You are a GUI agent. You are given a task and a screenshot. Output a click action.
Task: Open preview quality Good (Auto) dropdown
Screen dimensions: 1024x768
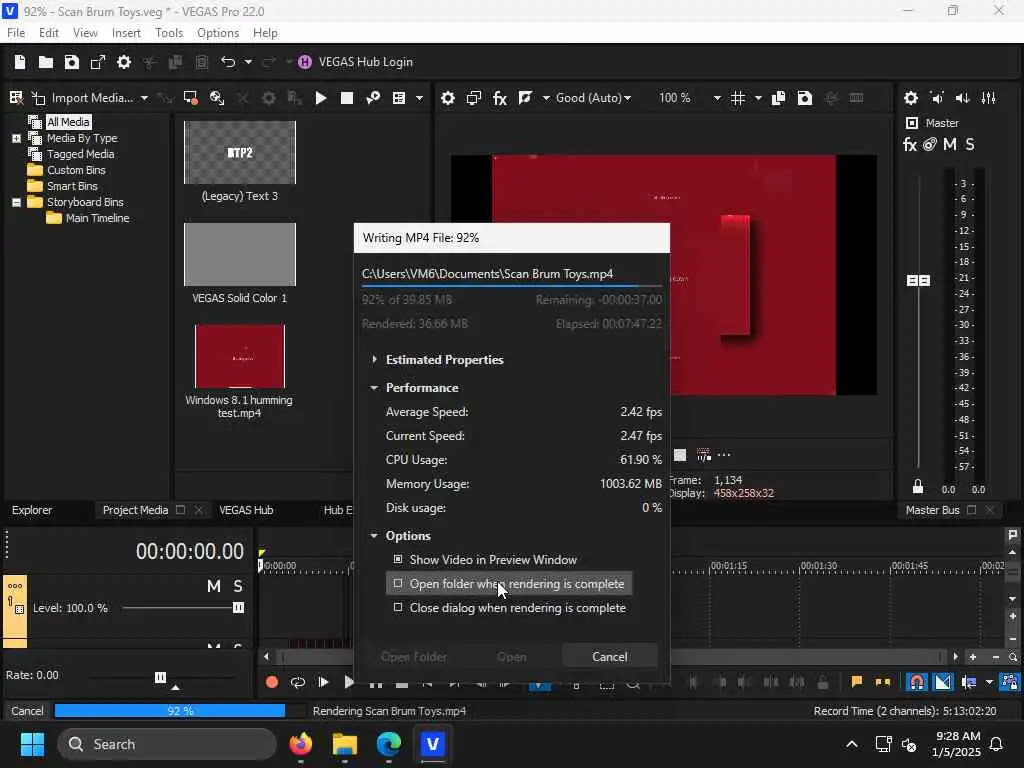point(594,98)
